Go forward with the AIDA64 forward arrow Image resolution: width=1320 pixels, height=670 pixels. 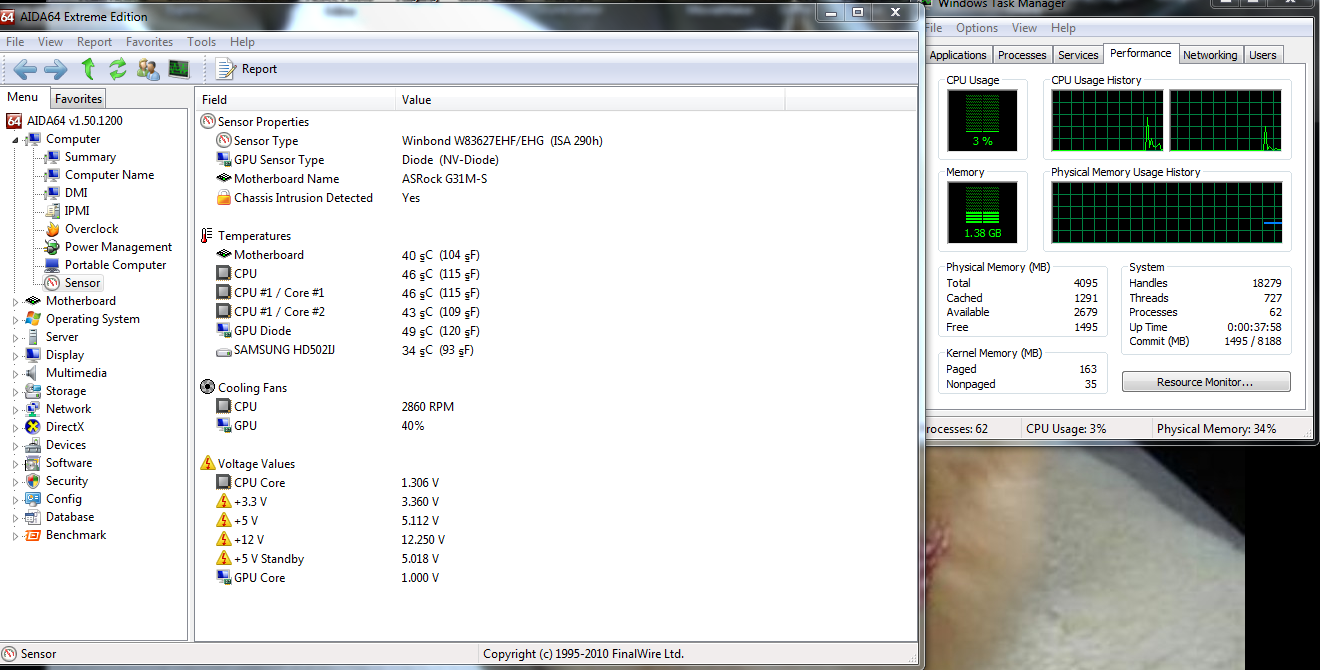56,69
